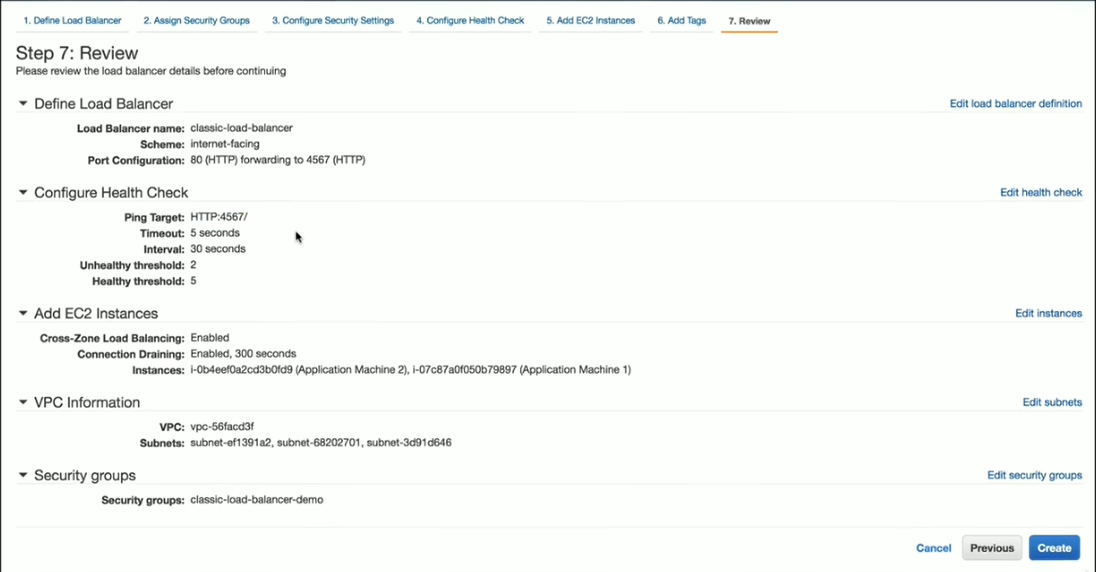Click the Add EC2 Instances section heading
The height and width of the screenshot is (572, 1096).
click(96, 313)
